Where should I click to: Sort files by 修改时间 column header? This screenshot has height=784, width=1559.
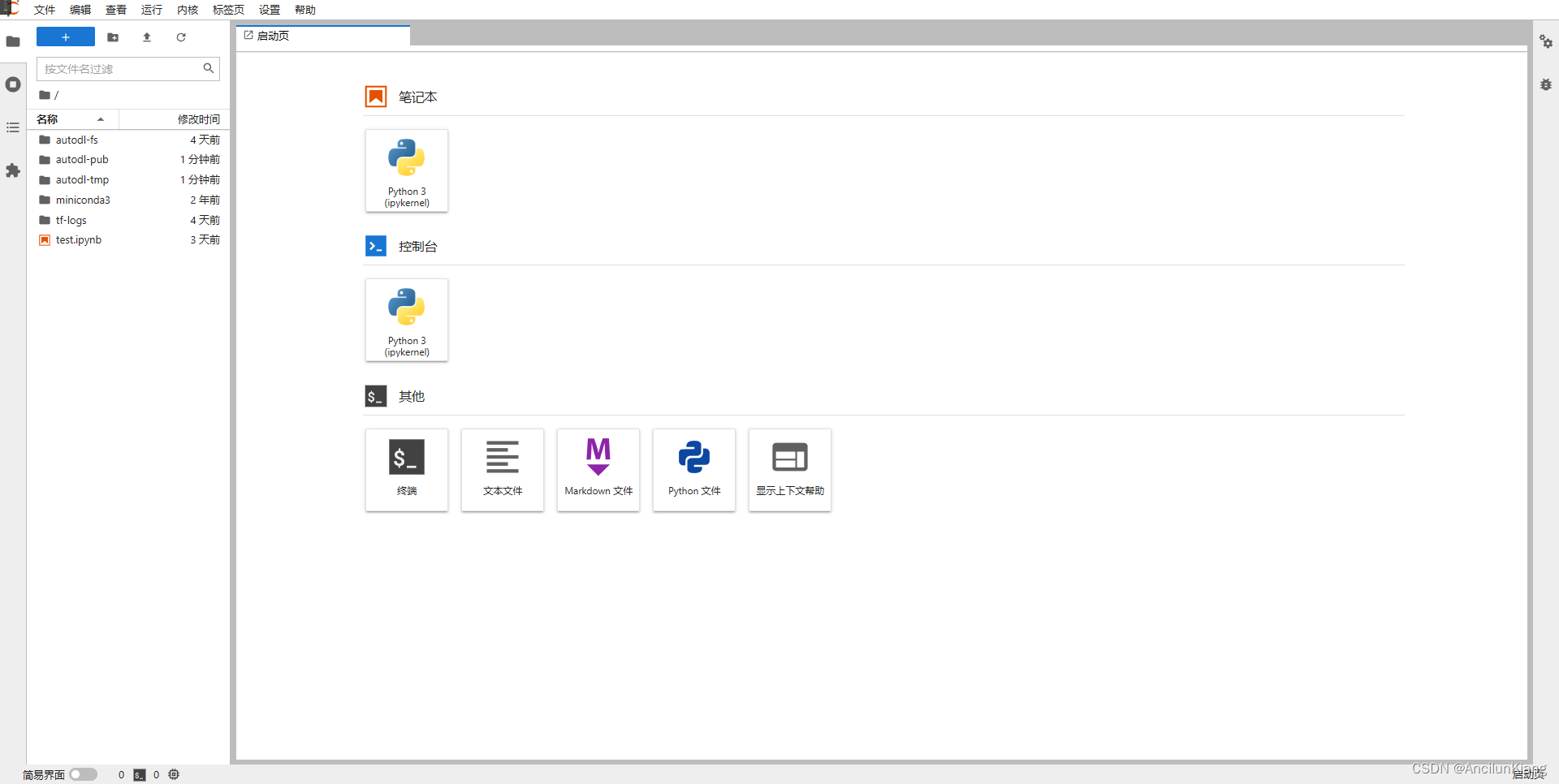pos(174,119)
